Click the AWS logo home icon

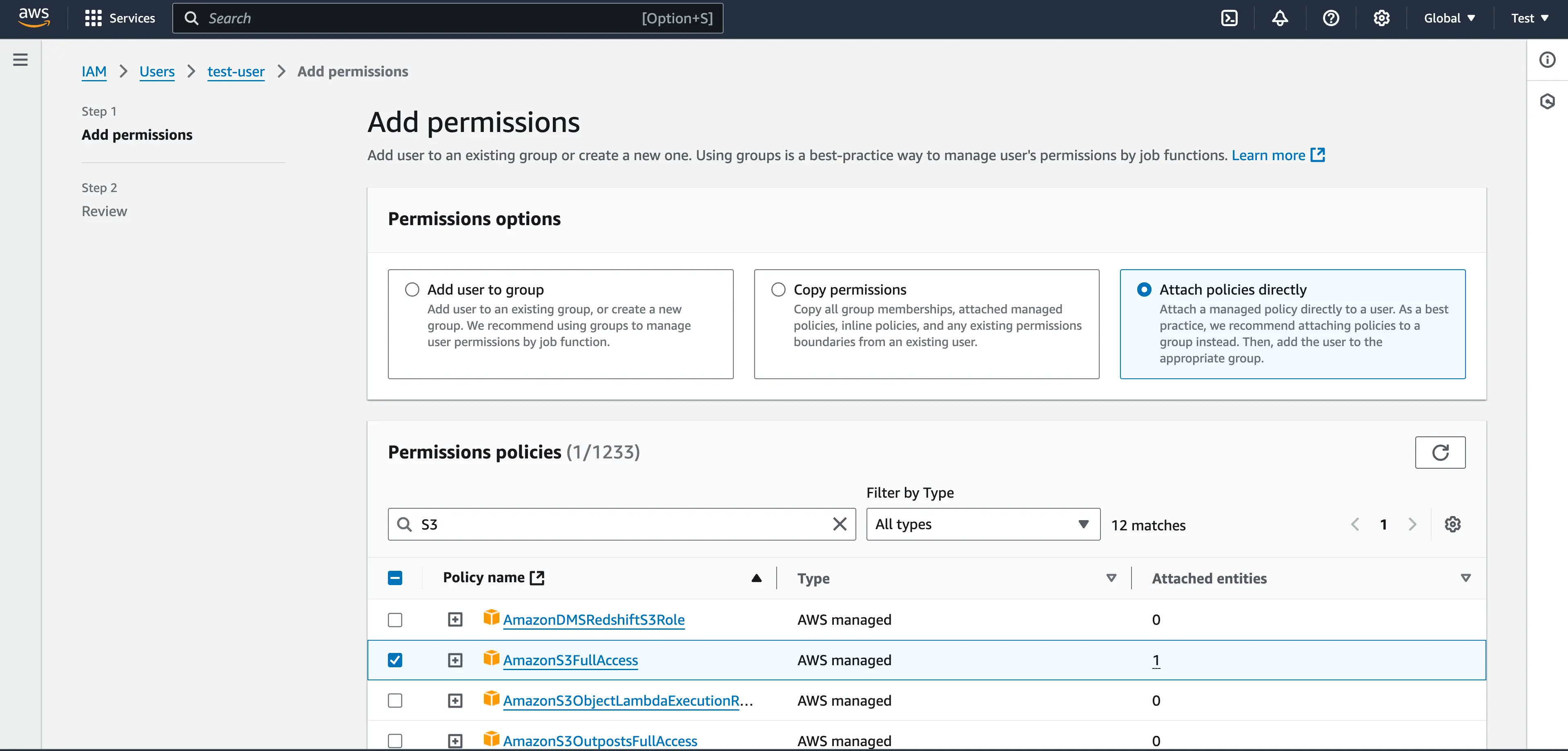click(x=33, y=18)
